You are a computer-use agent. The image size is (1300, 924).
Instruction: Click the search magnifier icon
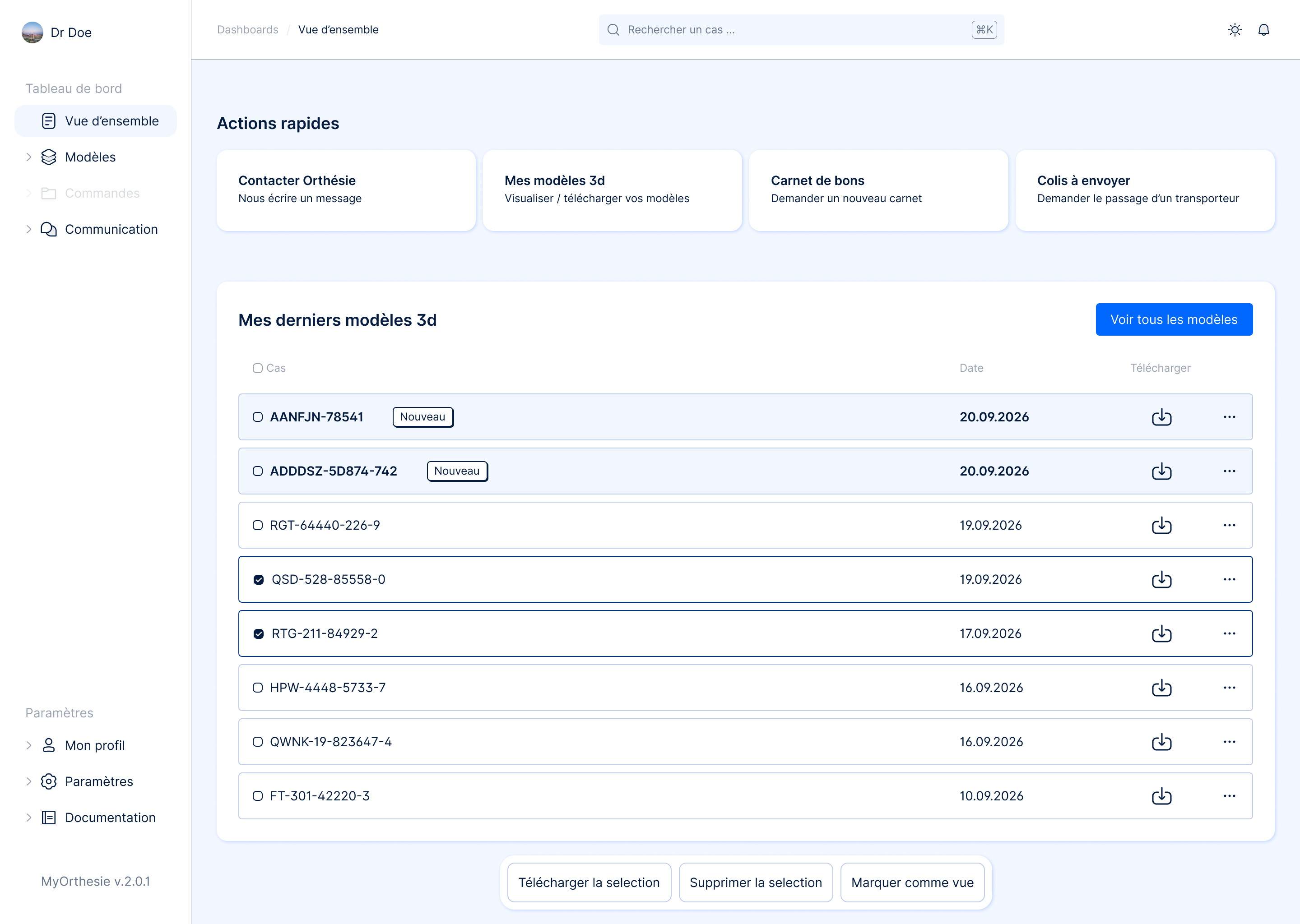[x=613, y=30]
